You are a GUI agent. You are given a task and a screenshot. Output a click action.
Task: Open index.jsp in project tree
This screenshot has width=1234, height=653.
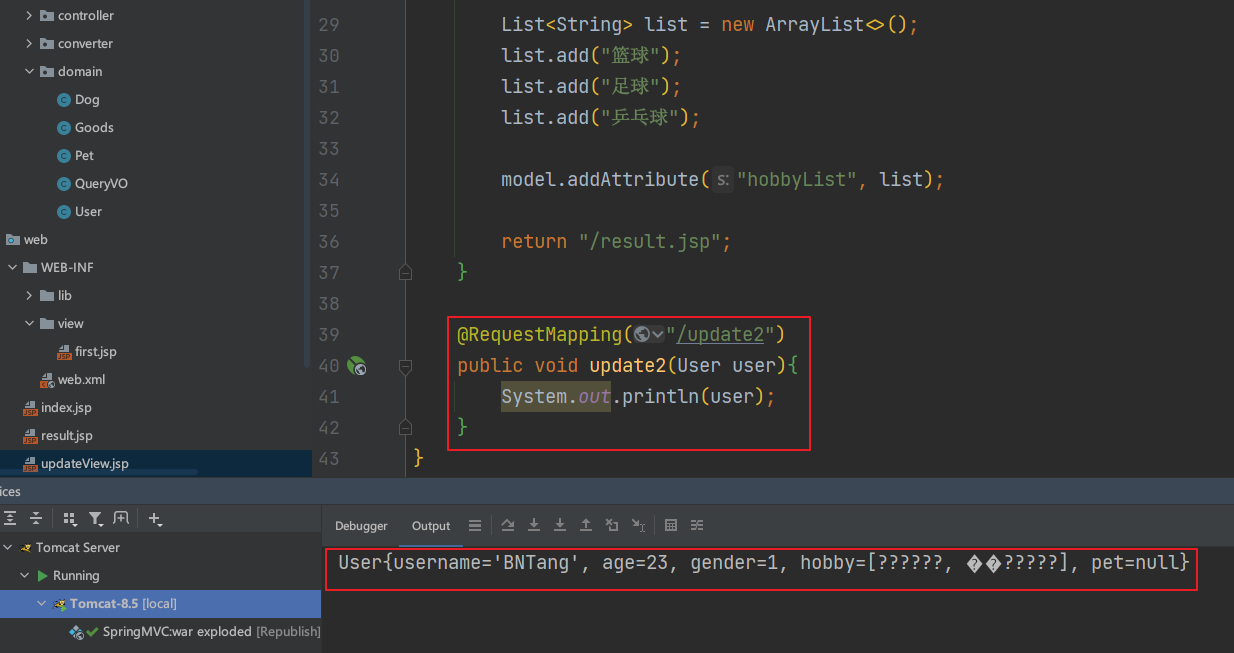point(66,408)
